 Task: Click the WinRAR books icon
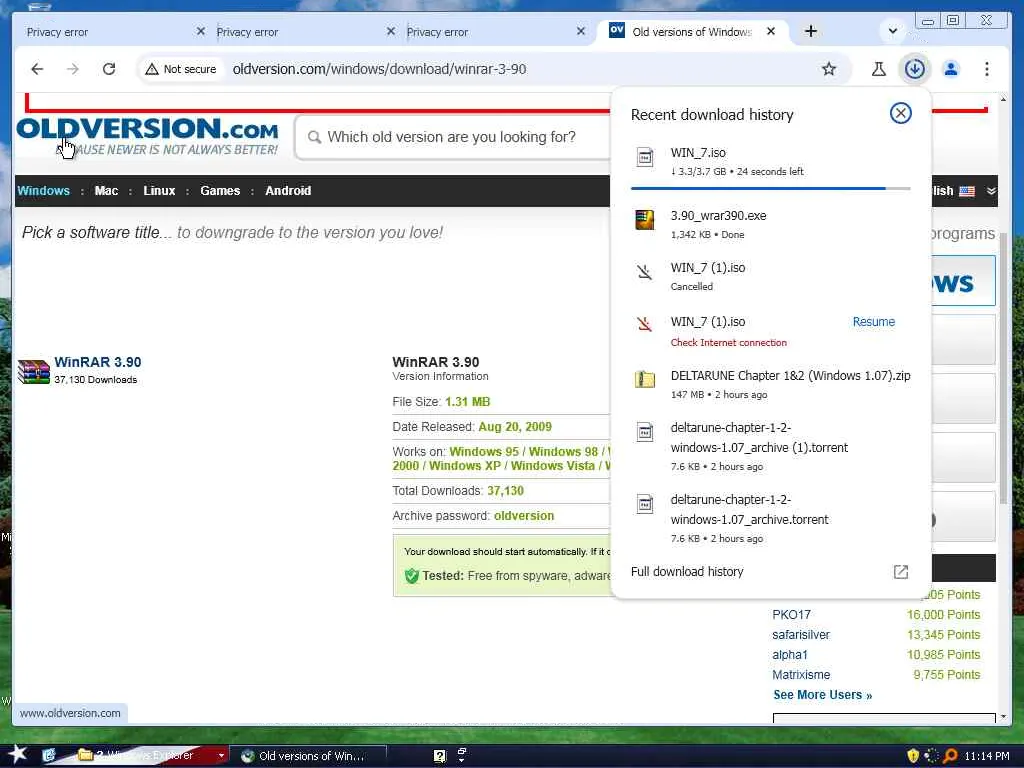click(x=34, y=372)
